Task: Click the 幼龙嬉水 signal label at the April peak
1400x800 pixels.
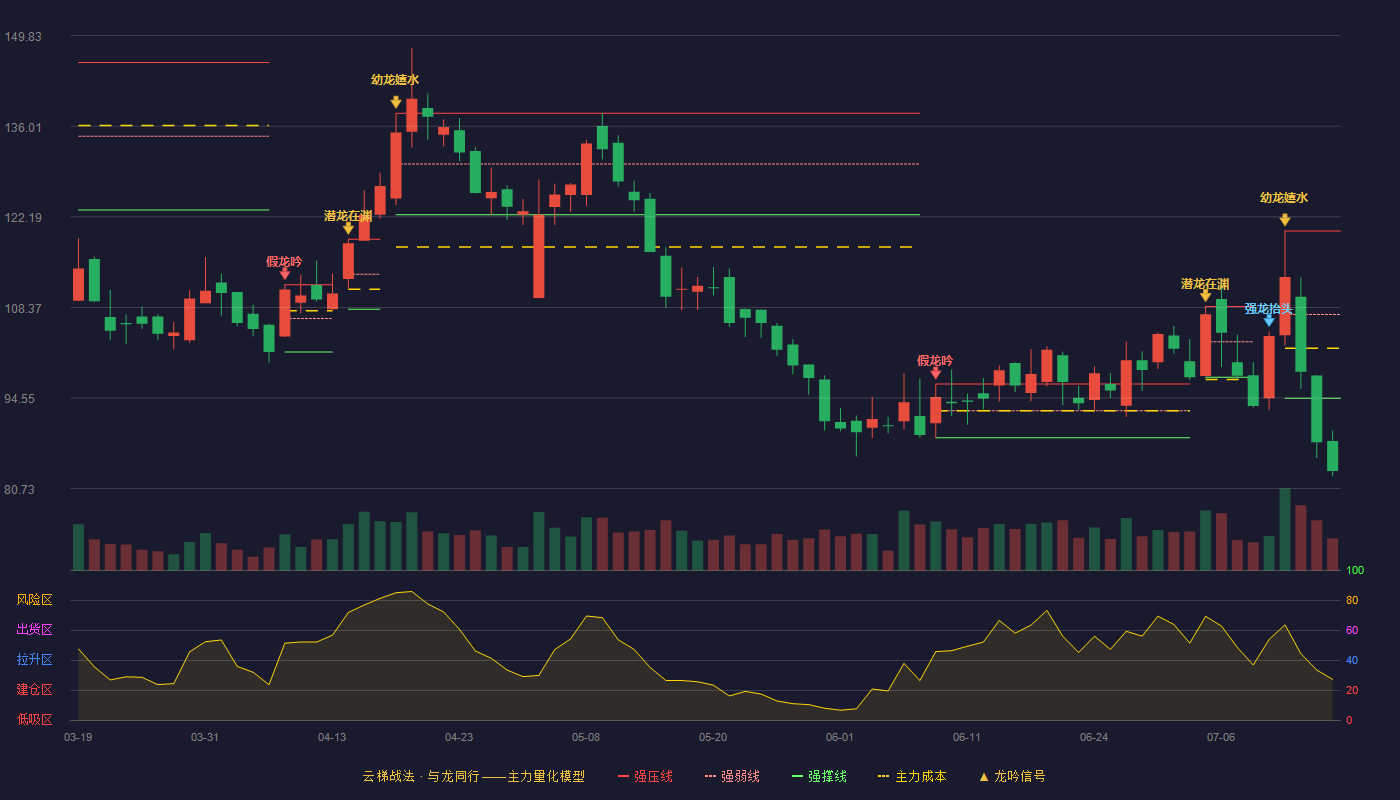Action: [395, 80]
